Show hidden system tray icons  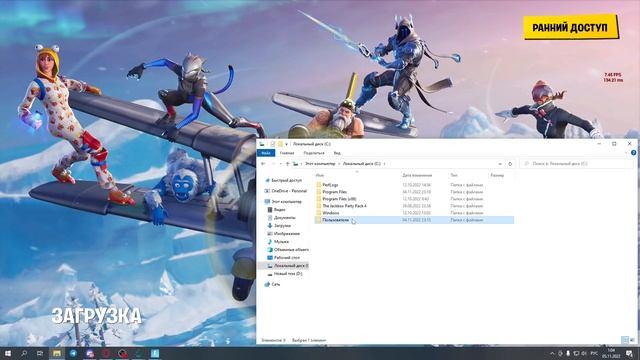tap(552, 353)
